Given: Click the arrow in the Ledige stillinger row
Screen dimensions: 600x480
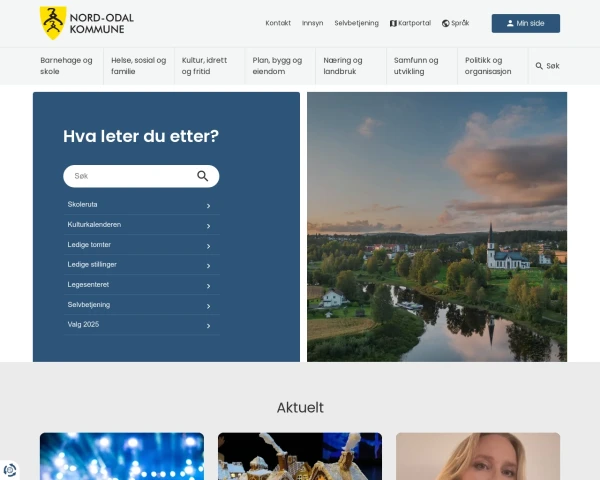Looking at the screenshot, I should click(209, 266).
